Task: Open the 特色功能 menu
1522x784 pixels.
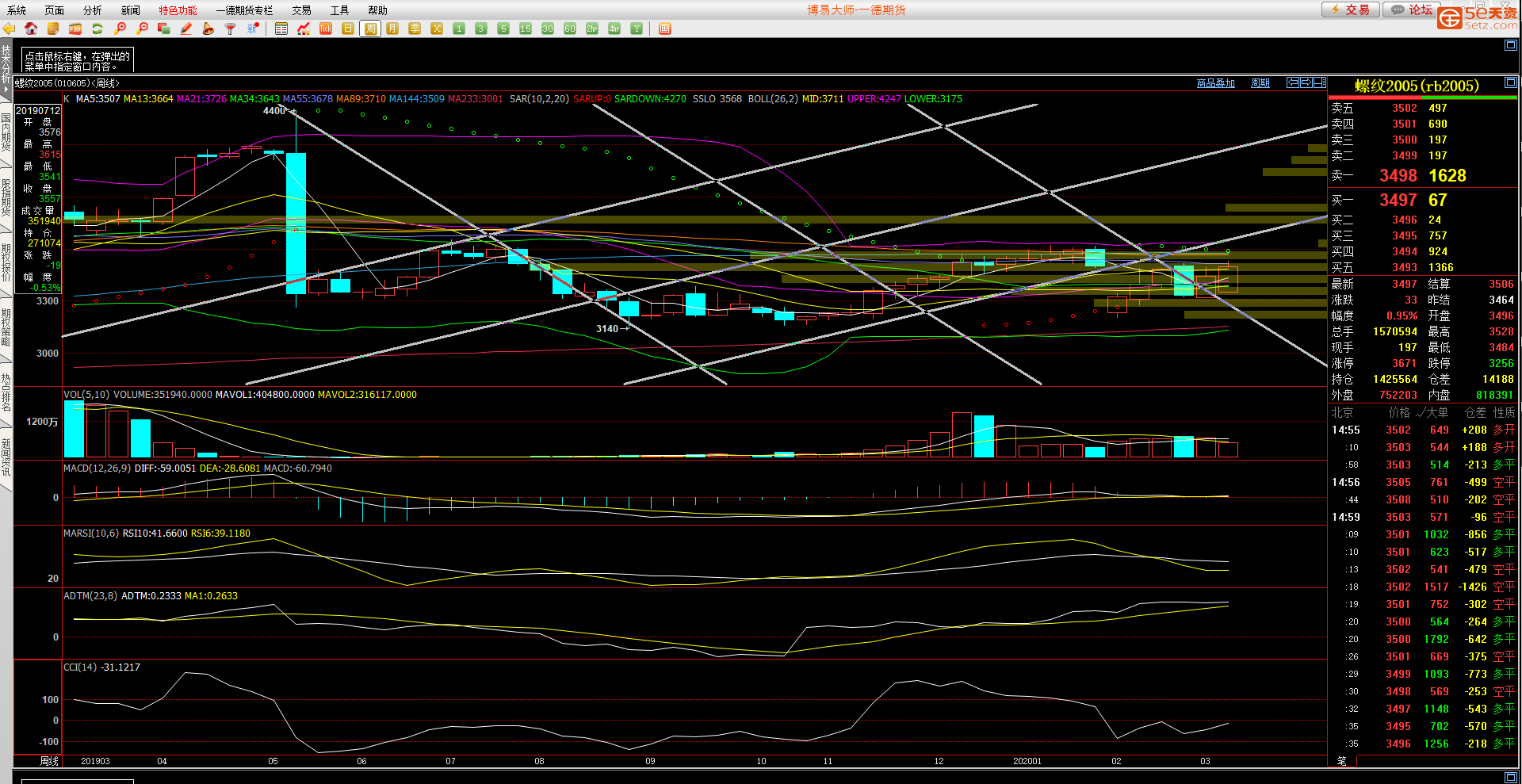Action: [x=178, y=10]
